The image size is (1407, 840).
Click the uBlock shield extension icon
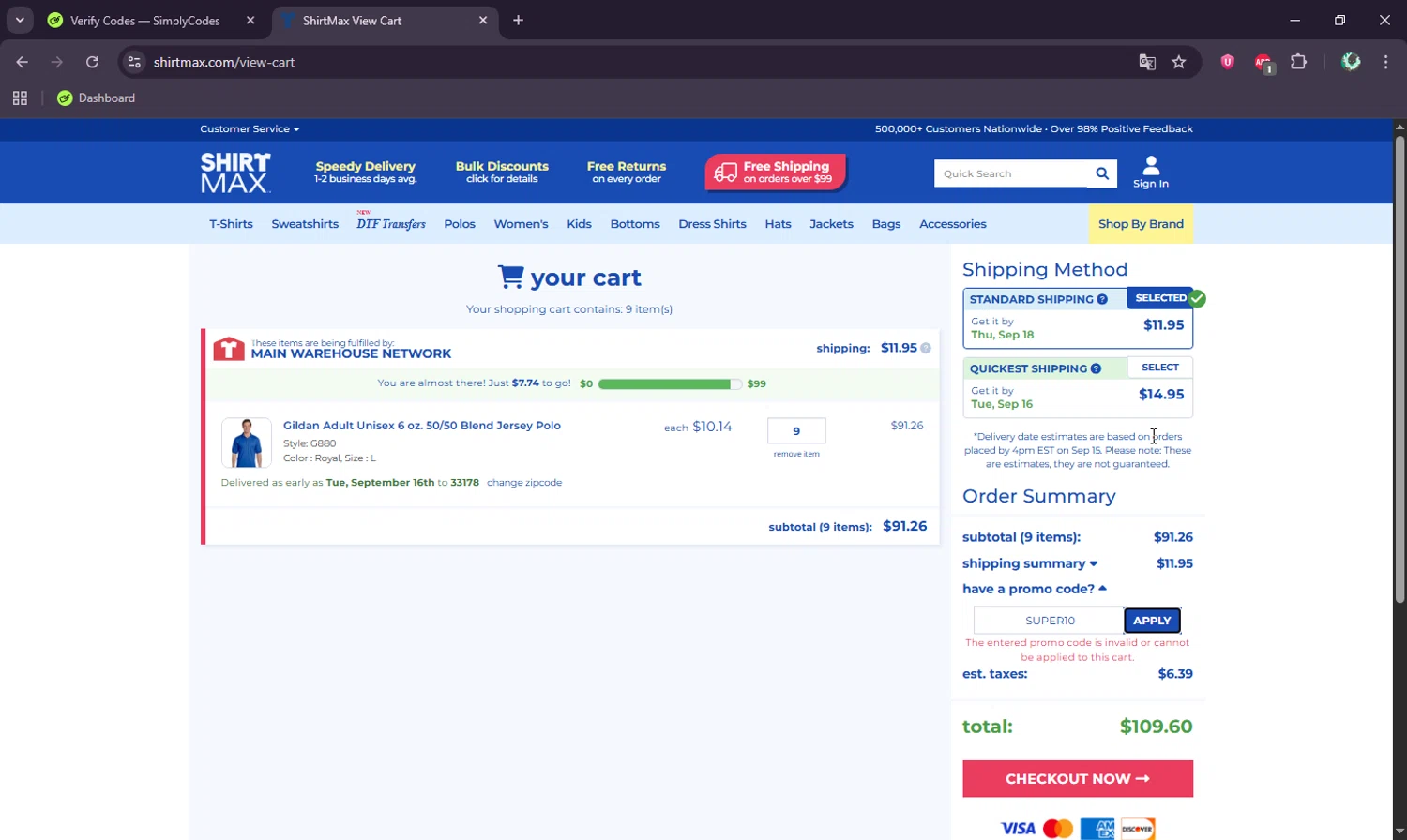pos(1227,62)
